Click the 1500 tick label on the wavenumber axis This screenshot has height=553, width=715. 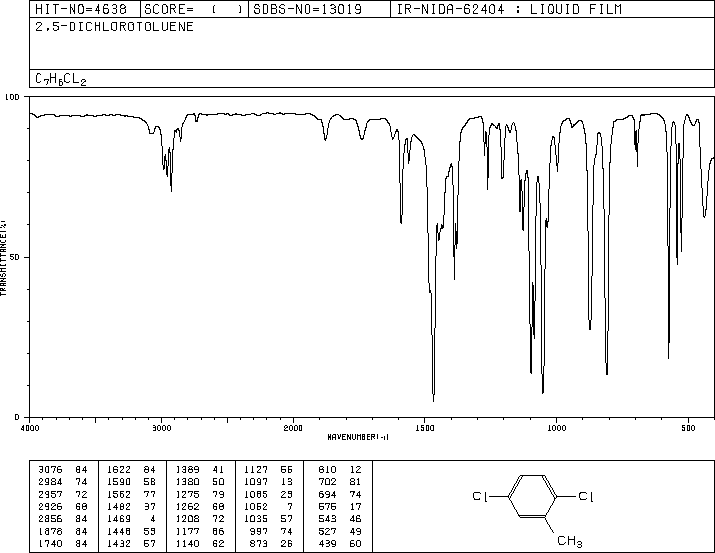425,428
